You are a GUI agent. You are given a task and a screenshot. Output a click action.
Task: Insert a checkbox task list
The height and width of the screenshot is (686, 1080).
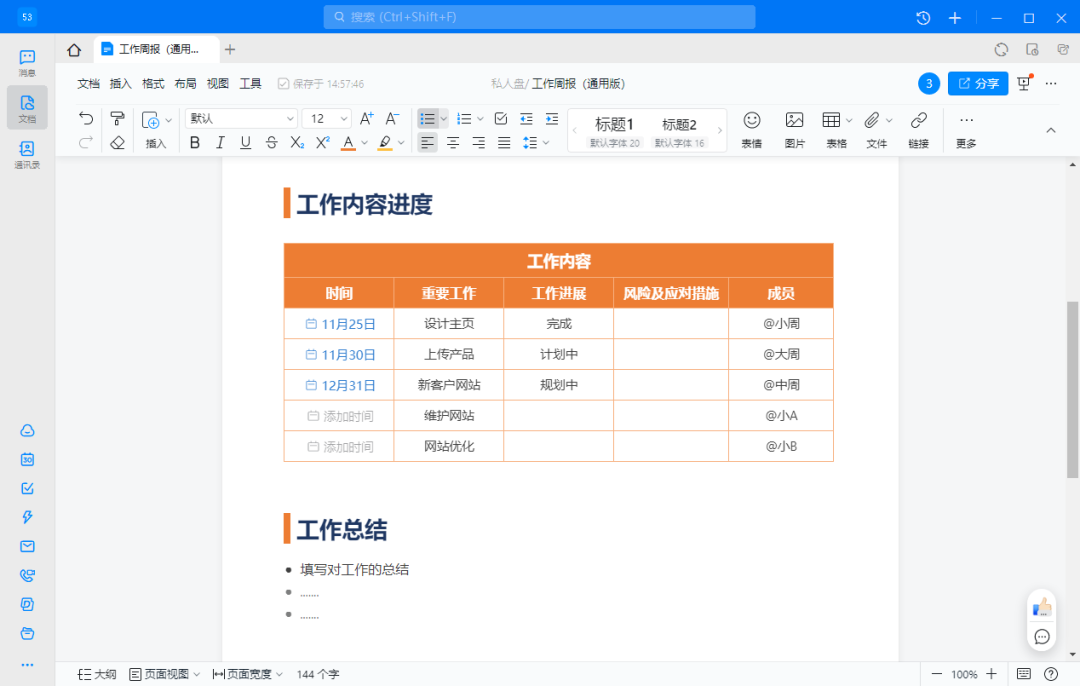pos(501,119)
